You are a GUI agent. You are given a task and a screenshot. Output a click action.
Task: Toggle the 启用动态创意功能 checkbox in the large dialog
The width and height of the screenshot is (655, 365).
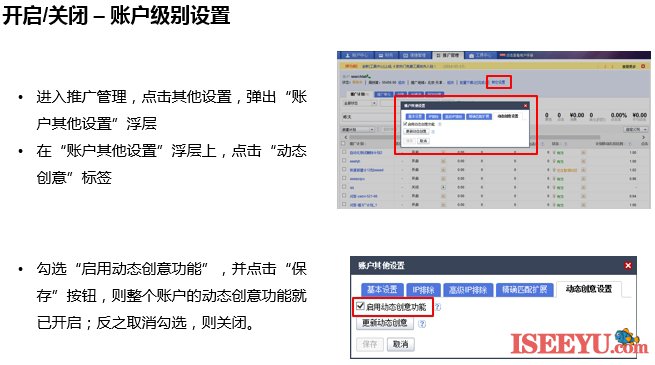[x=360, y=307]
